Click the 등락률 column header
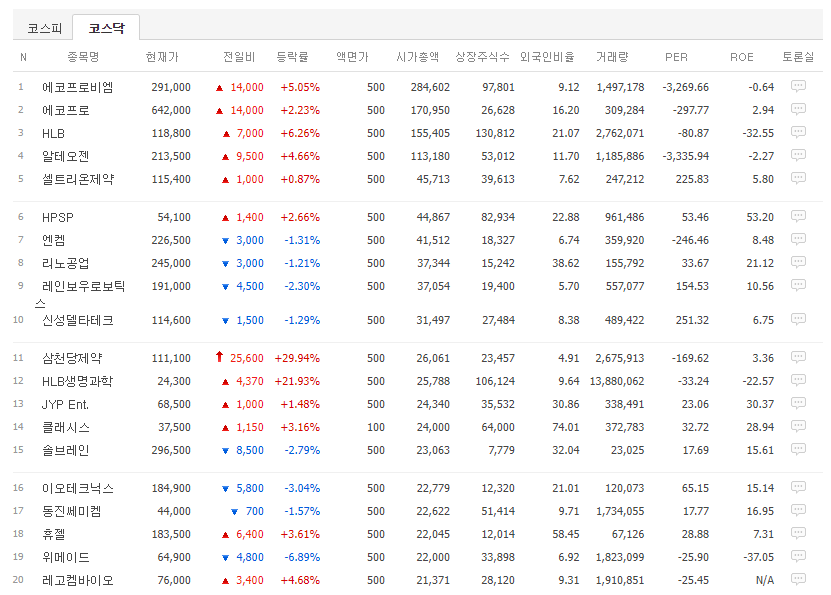 [292, 57]
